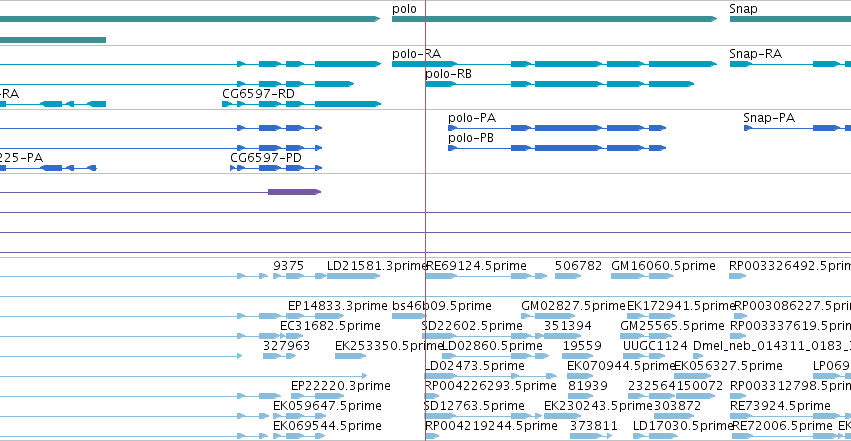Select RP004219244.5prime EST label
The width and height of the screenshot is (851, 441).
coord(491,426)
